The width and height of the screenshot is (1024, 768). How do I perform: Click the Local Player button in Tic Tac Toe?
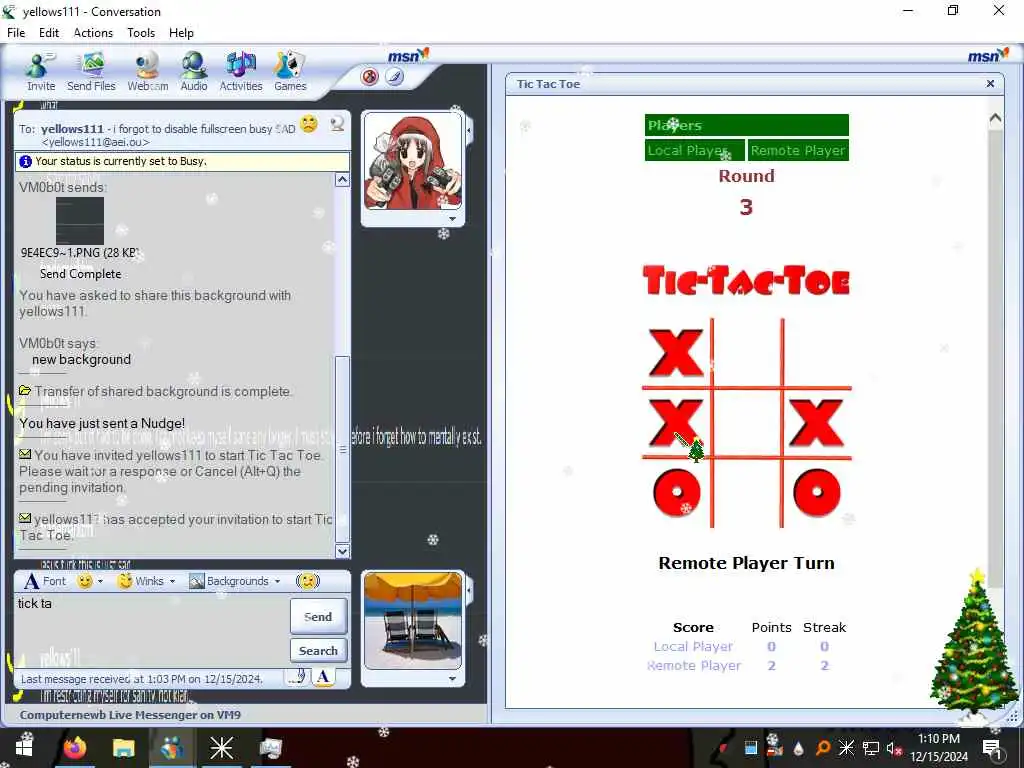pos(694,150)
